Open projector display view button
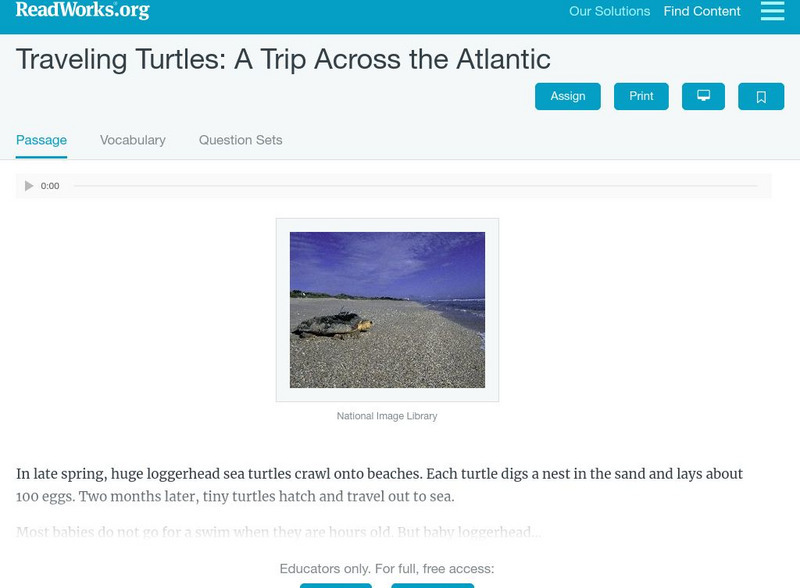Screen dimensions: 800x588 (703, 96)
